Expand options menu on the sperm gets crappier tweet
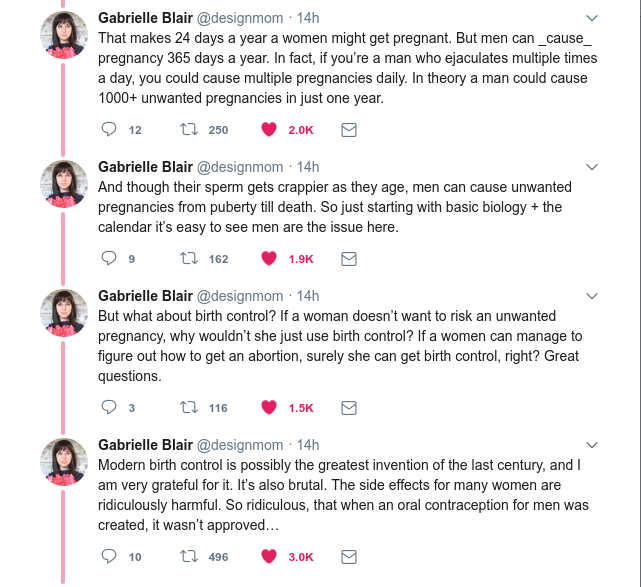641x587 pixels. click(591, 166)
